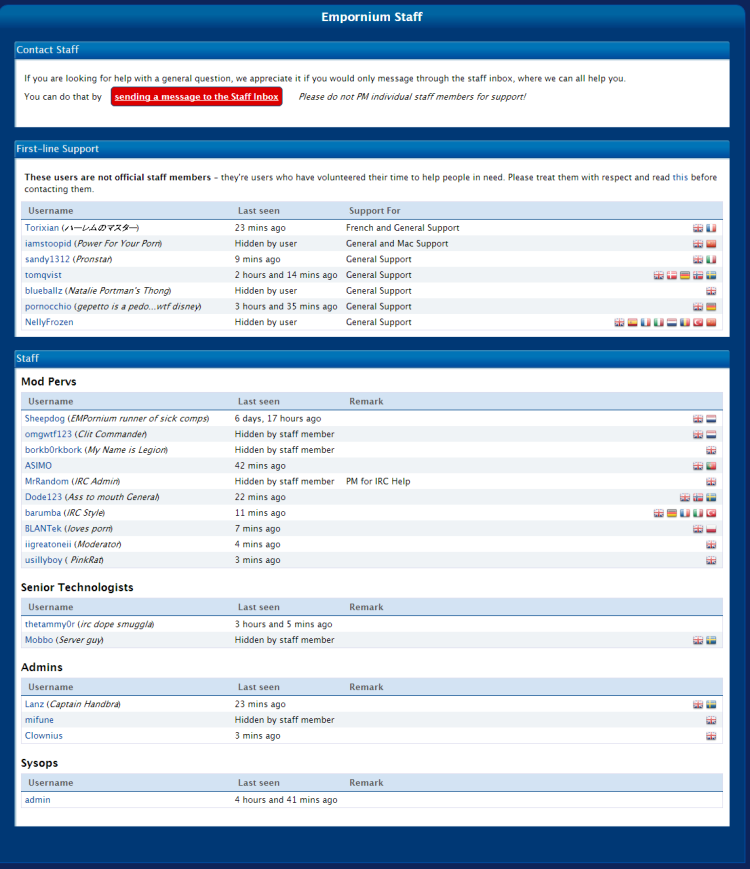
Task: Click the French flag in Torixian's row
Action: tap(711, 228)
